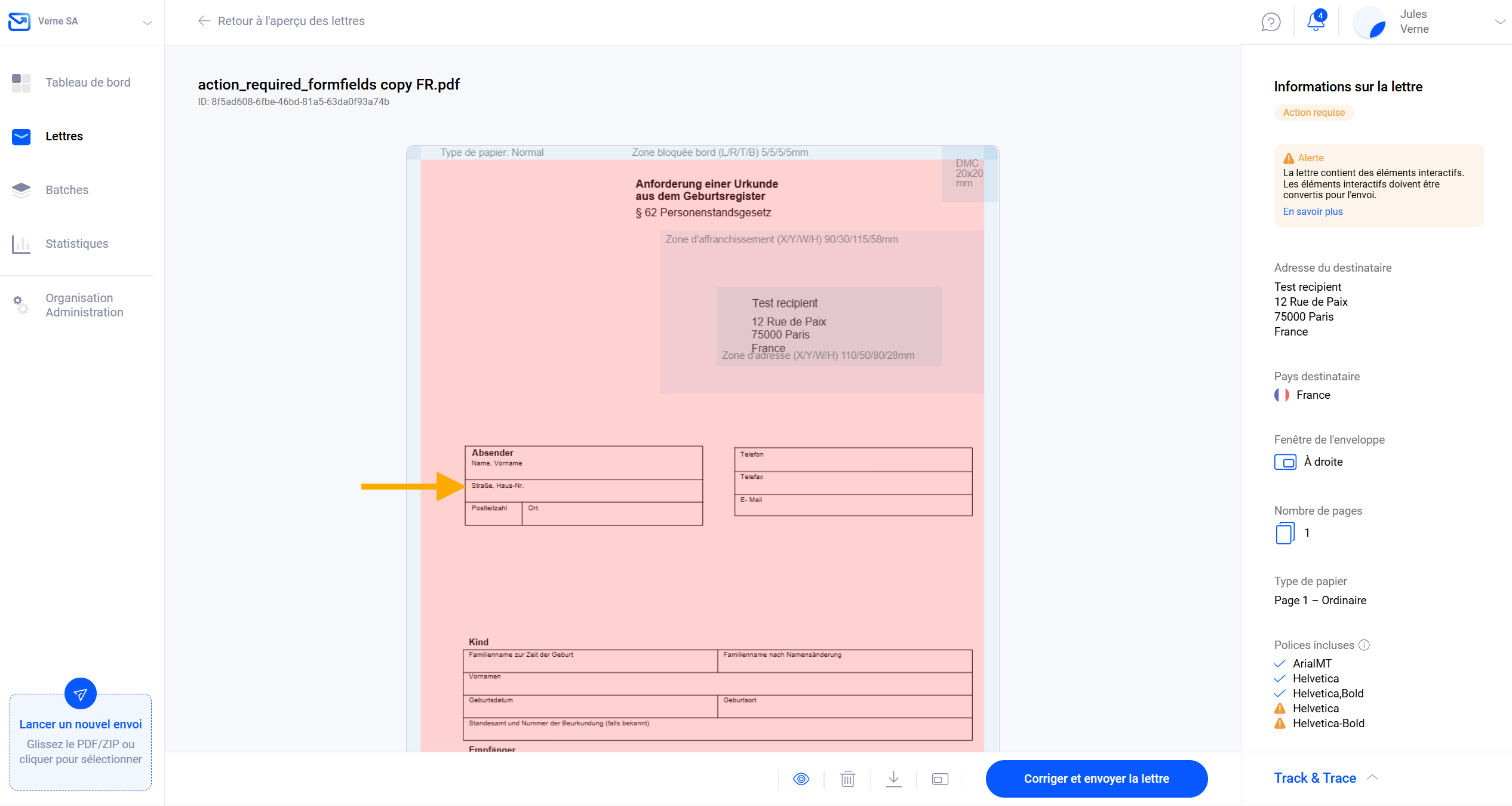Open Statistiques section
Screen dimensions: 1512x806
[x=76, y=244]
